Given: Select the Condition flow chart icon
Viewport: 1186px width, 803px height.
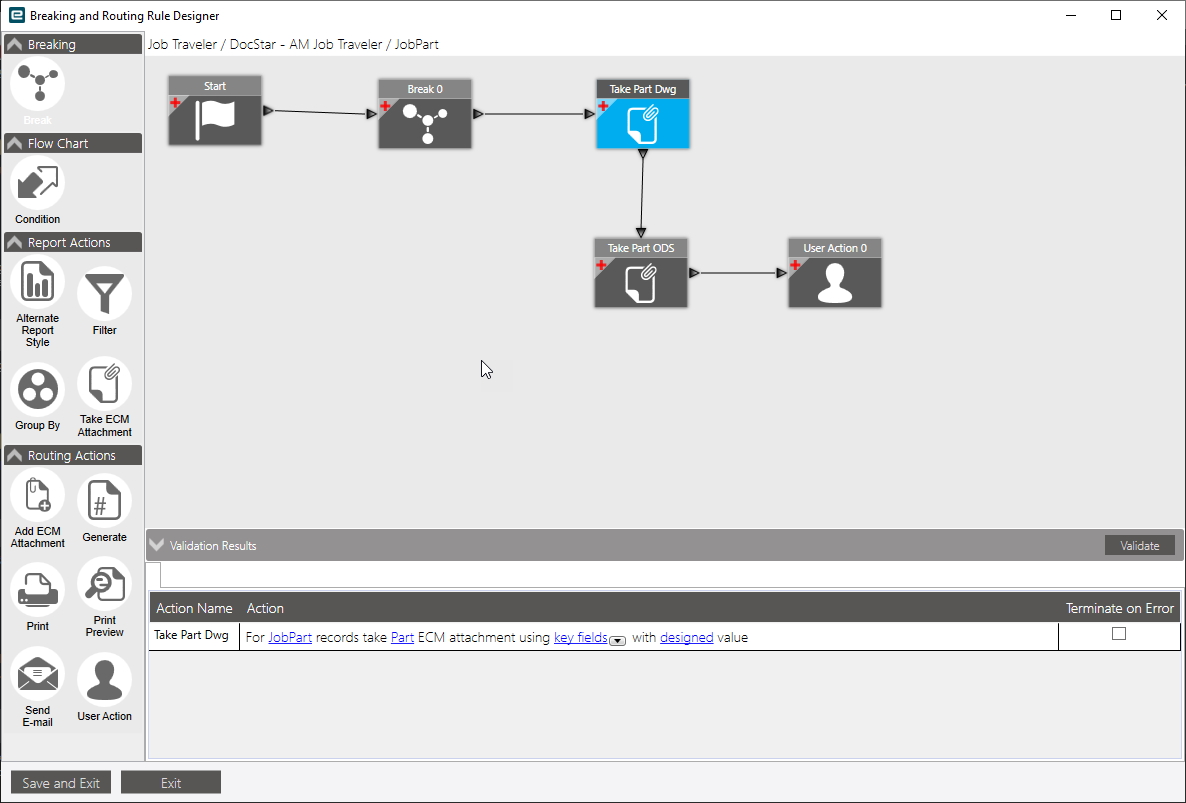Looking at the screenshot, I should 38,184.
